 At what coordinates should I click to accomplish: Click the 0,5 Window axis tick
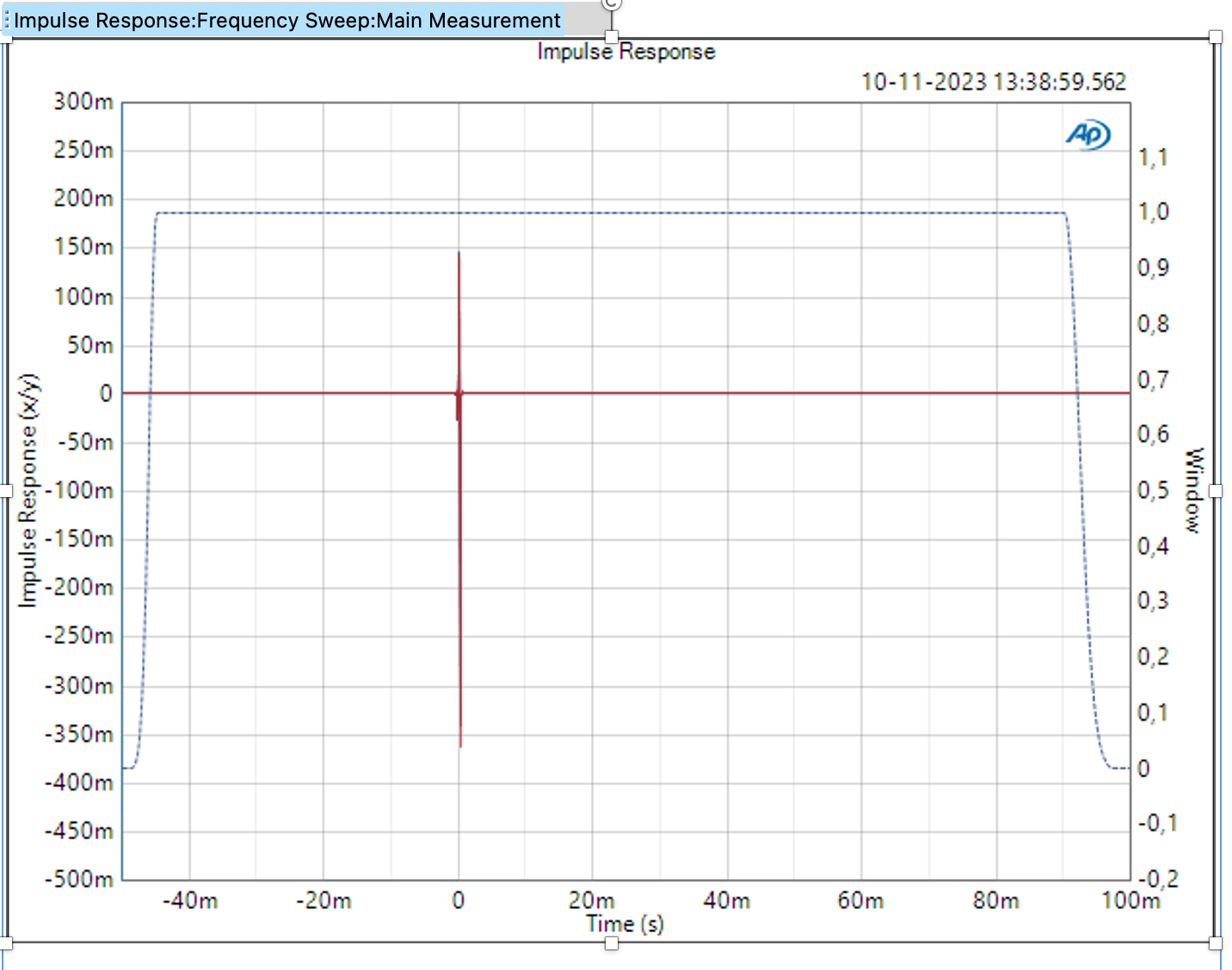coord(1153,490)
